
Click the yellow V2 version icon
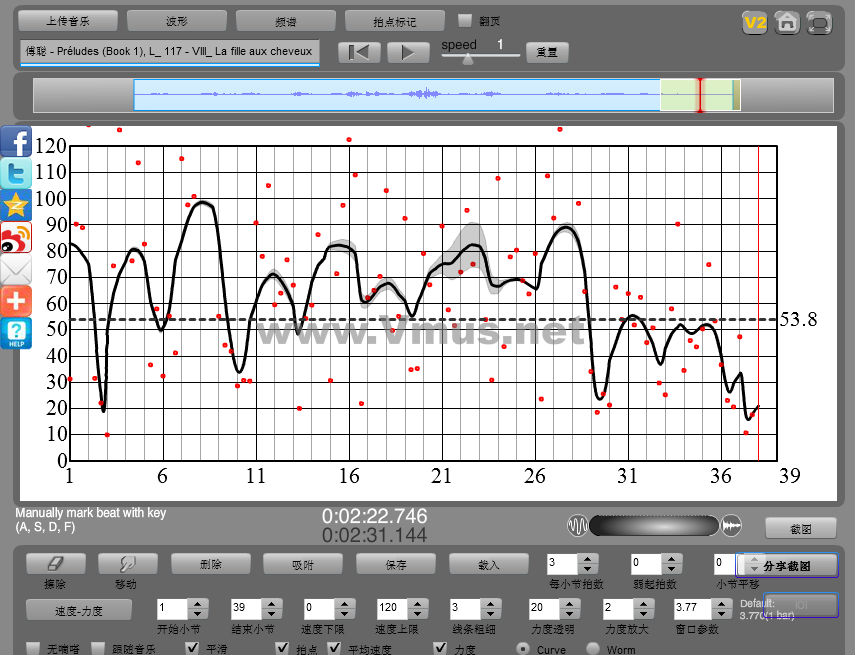[x=755, y=21]
